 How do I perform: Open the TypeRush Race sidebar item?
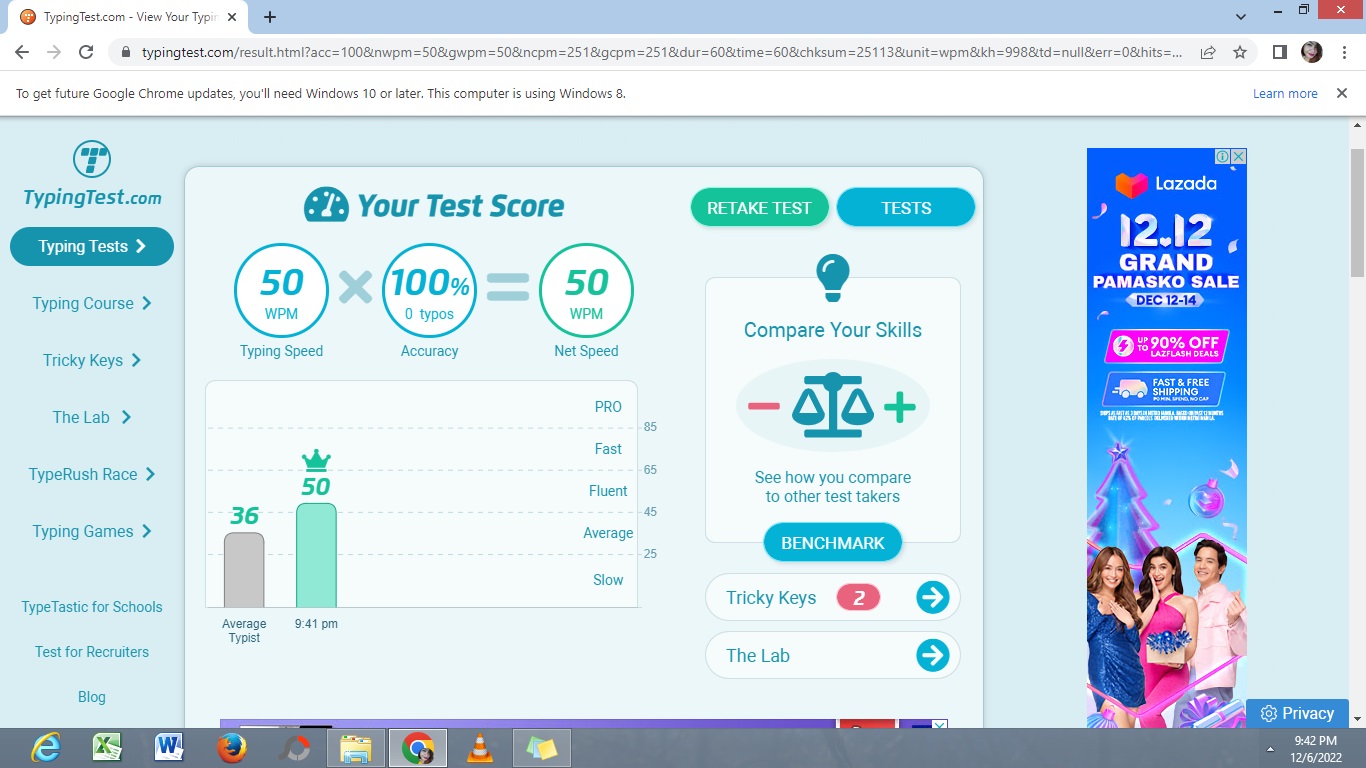click(x=92, y=474)
